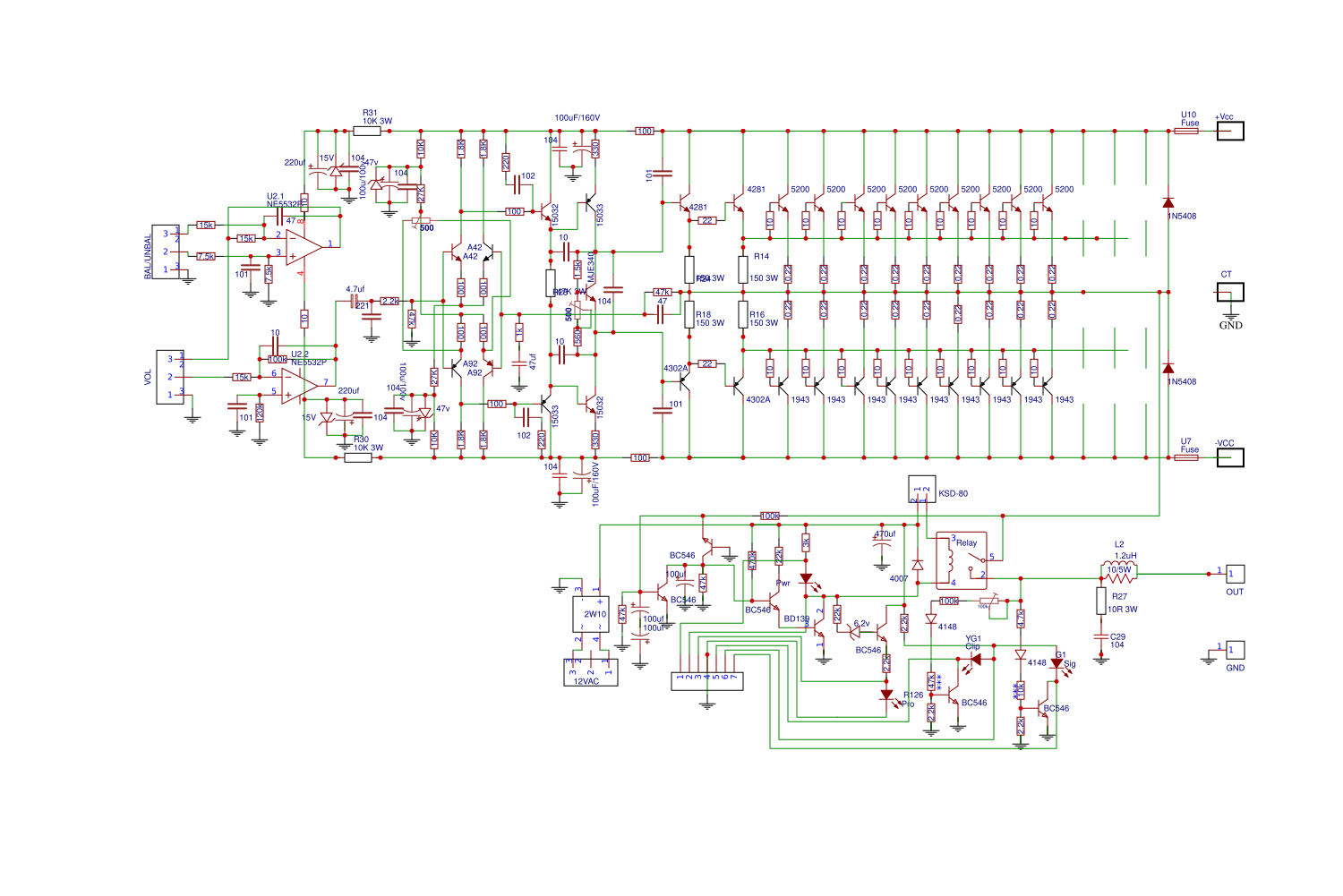
Task: Select the U2.2 NE5532P op-amp symbol
Action: (300, 386)
